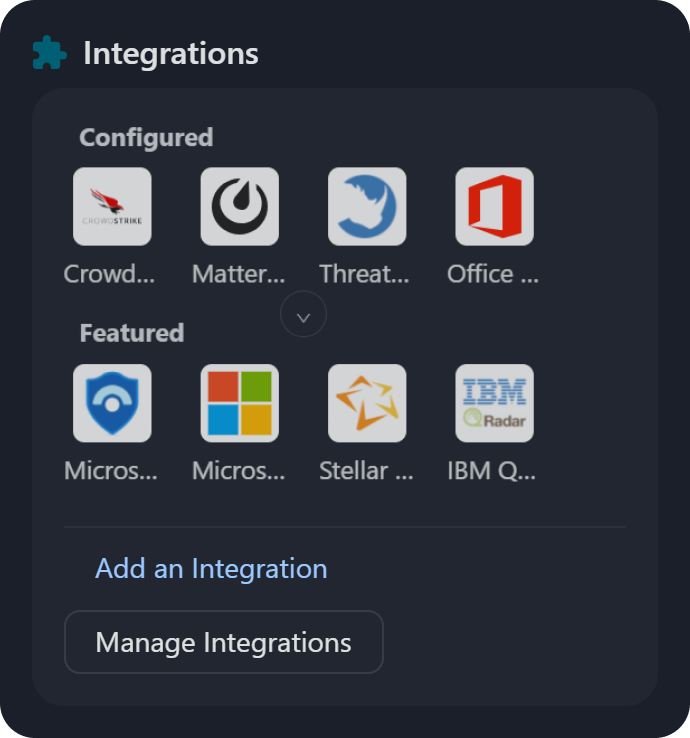
Task: Select the Mattermost integration icon
Action: (240, 206)
